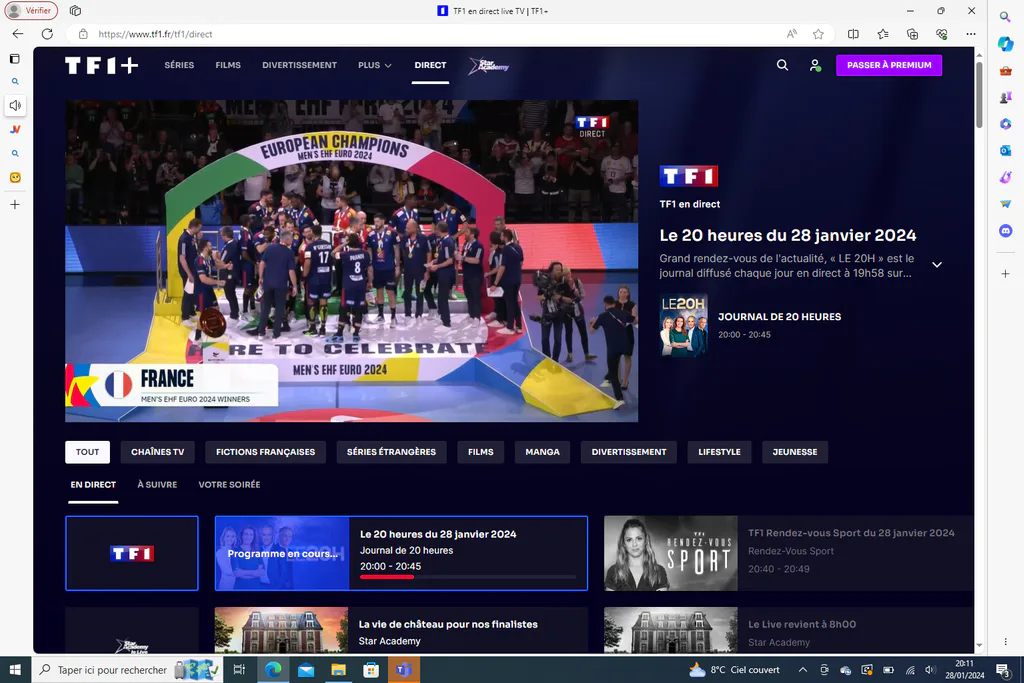Click the browser address bar URL
This screenshot has height=683, width=1024.
155,34
